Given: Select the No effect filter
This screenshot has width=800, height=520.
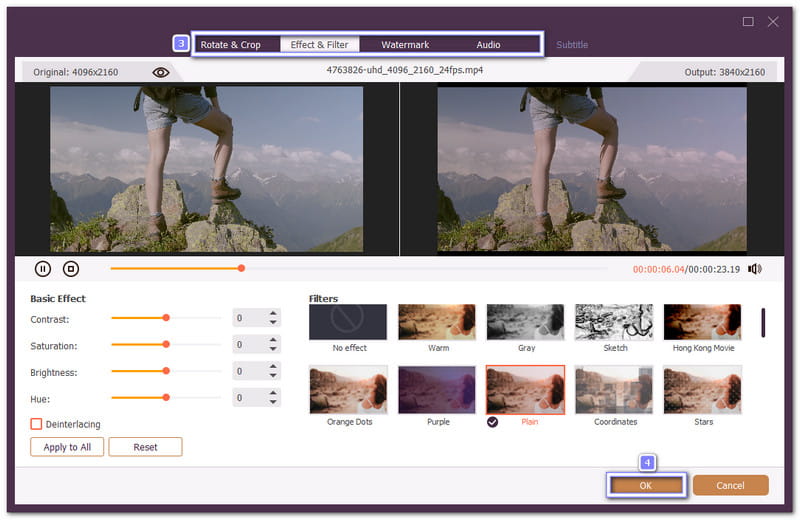Looking at the screenshot, I should [348, 322].
